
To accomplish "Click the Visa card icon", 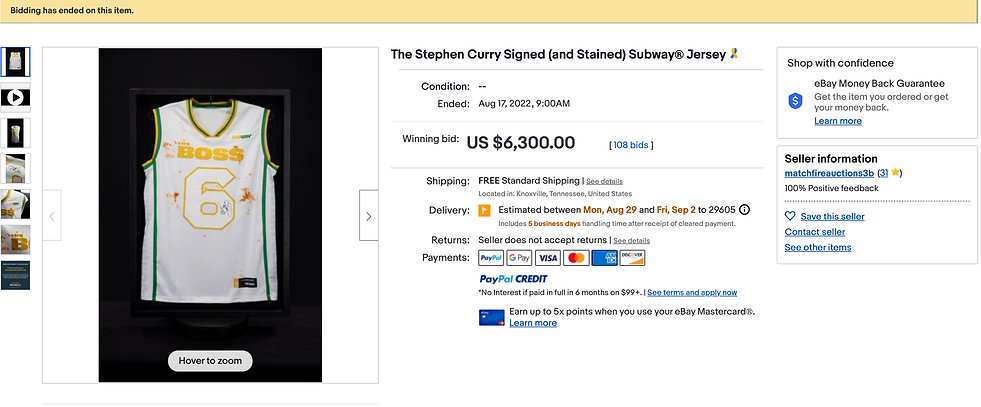I will coord(548,258).
